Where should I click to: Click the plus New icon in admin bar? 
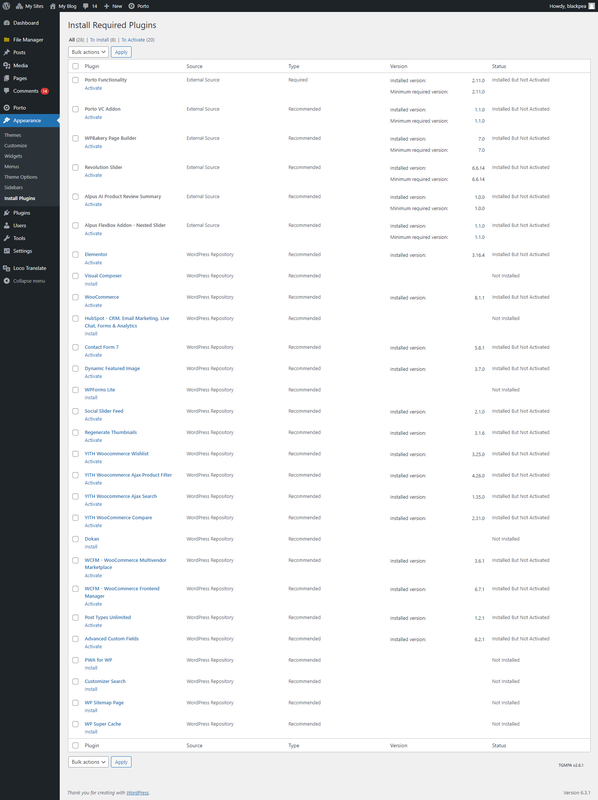point(106,6)
